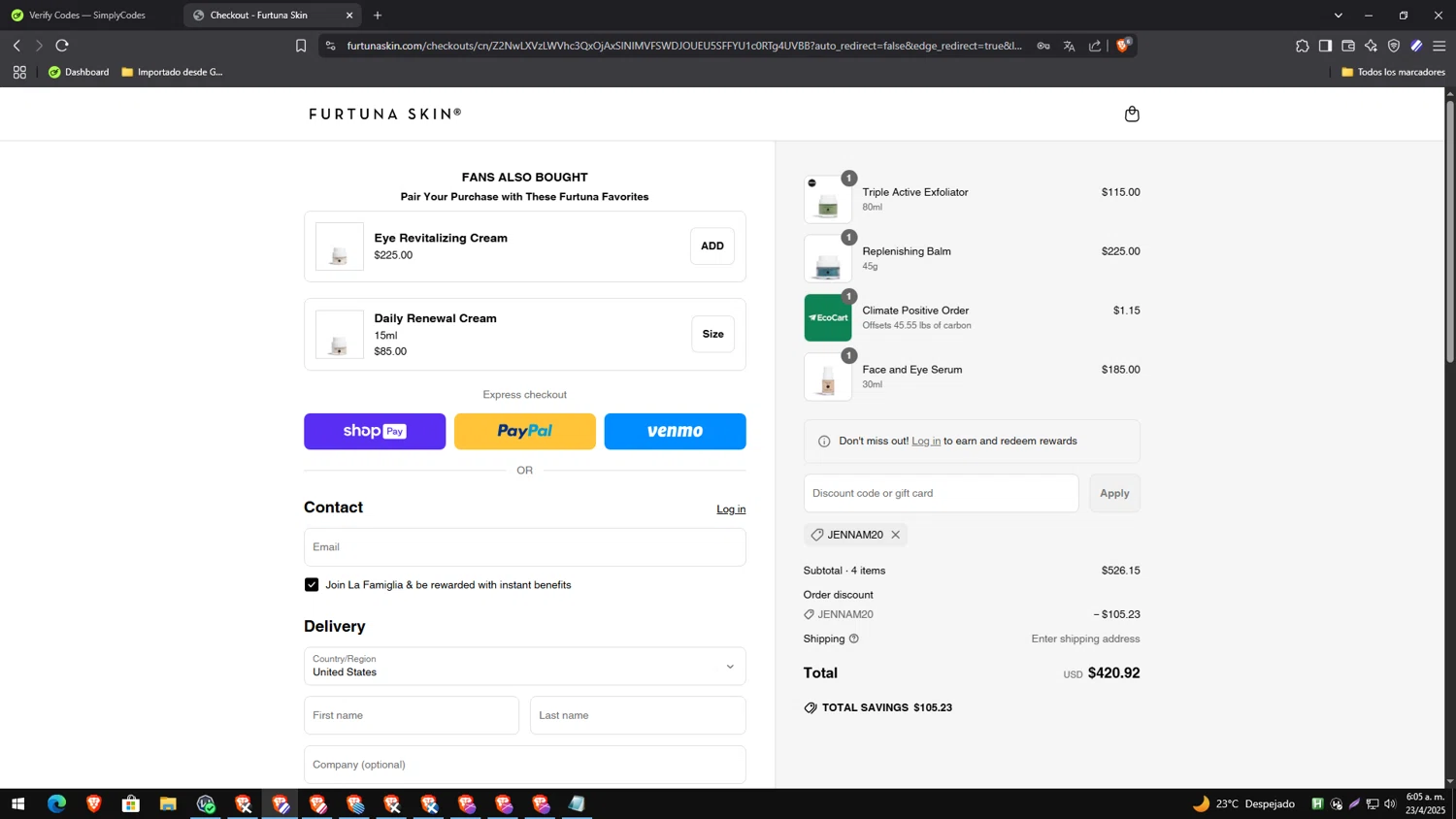Open the apps grid in bookmarks bar
The height and width of the screenshot is (819, 1456).
[19, 72]
